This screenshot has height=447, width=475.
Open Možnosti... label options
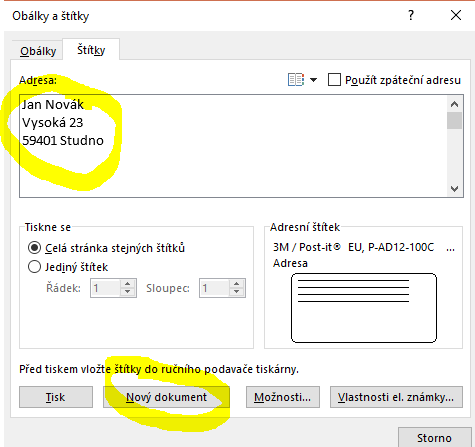click(283, 397)
